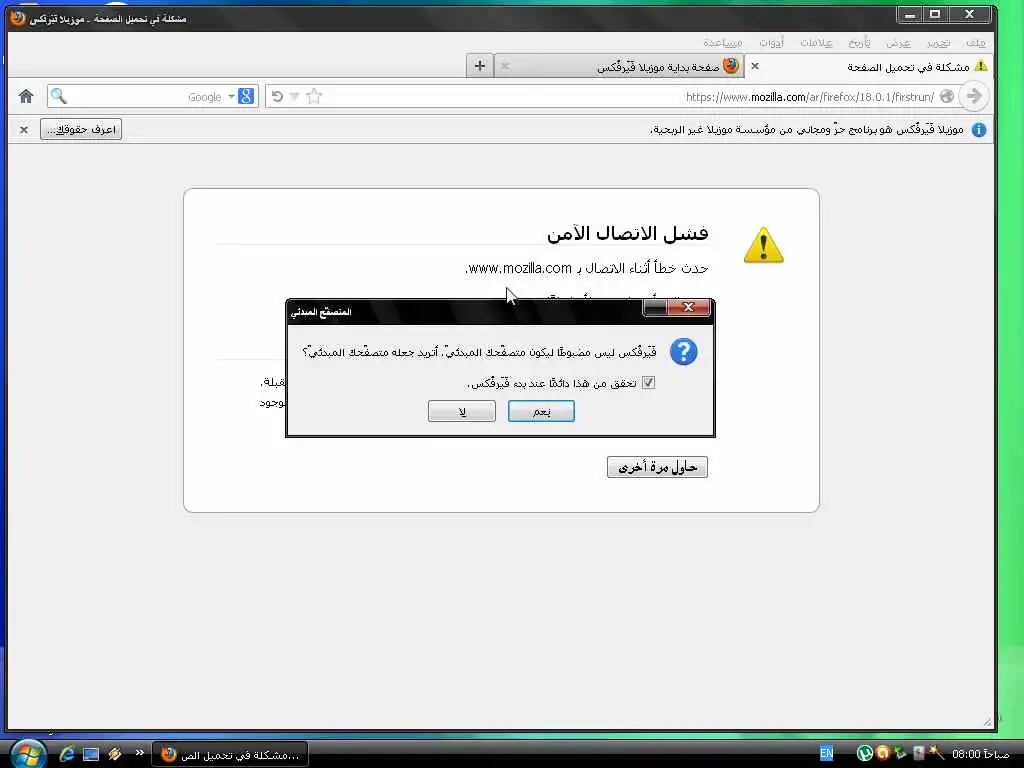Open the مساعدة menu
1024x768 pixels.
(723, 42)
